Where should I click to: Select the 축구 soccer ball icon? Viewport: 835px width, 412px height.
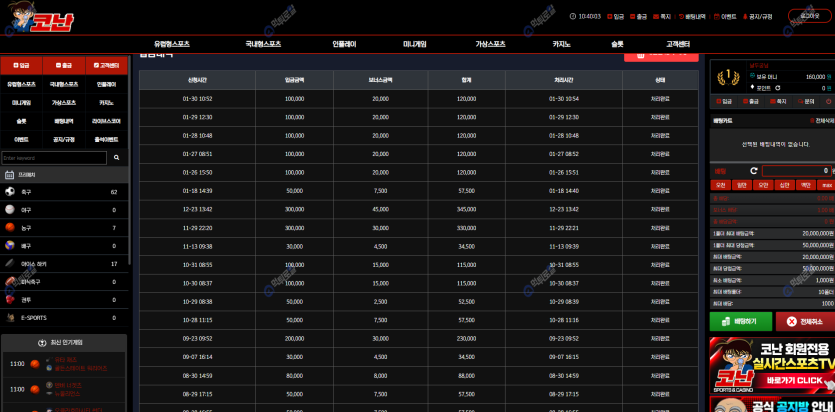(x=10, y=192)
